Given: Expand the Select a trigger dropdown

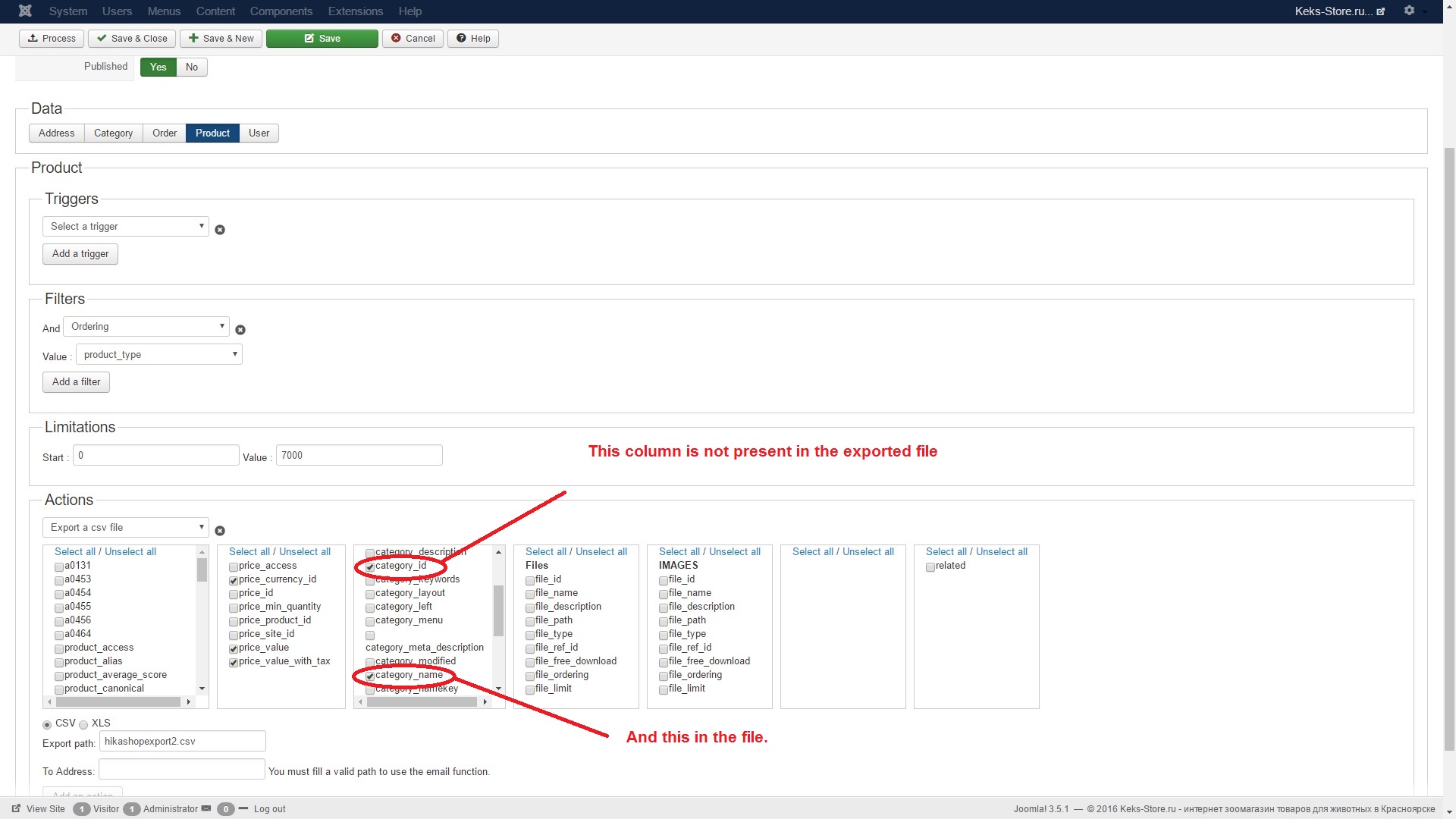Looking at the screenshot, I should click(x=125, y=227).
